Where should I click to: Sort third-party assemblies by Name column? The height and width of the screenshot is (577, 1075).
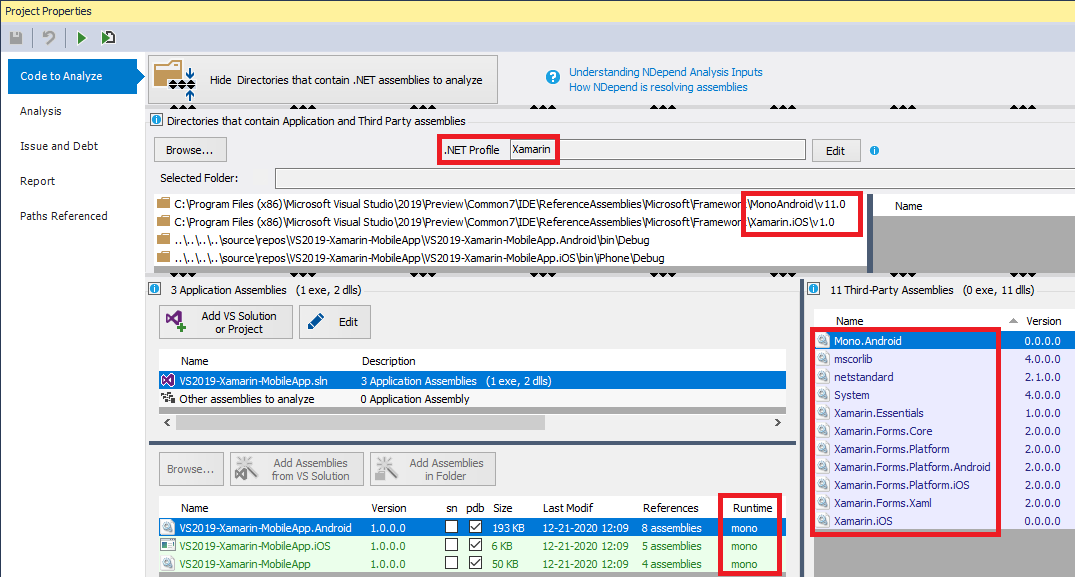point(849,321)
